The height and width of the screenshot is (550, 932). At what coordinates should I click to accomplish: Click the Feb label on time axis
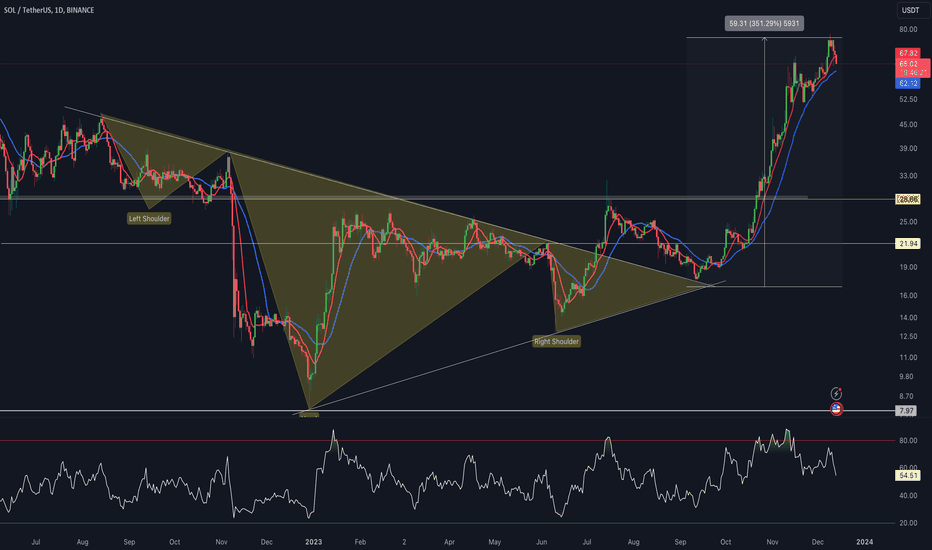point(360,542)
